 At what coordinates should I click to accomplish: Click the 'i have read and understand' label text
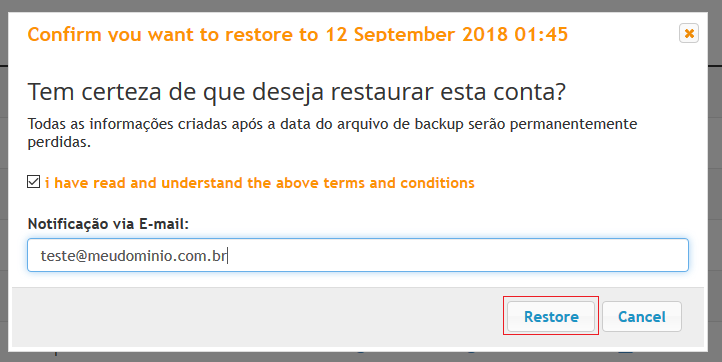(260, 183)
